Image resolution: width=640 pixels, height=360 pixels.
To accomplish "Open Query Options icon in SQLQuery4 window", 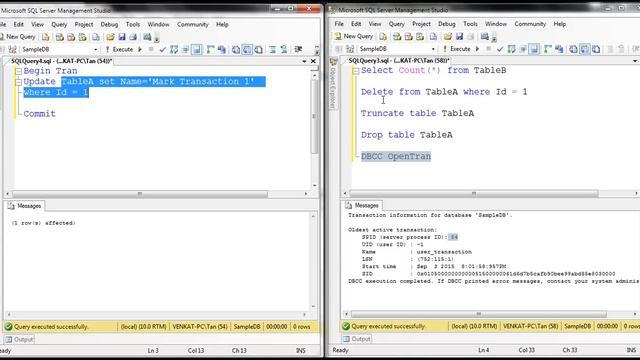I will pyautogui.click(x=185, y=49).
